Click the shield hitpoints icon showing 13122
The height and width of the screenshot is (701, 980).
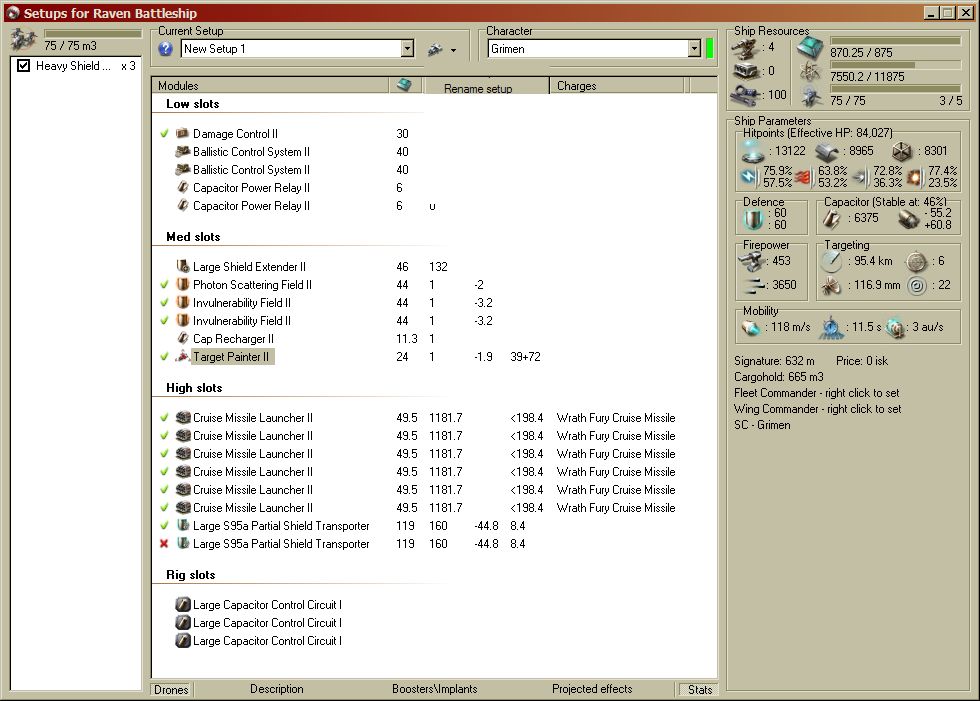tap(753, 151)
